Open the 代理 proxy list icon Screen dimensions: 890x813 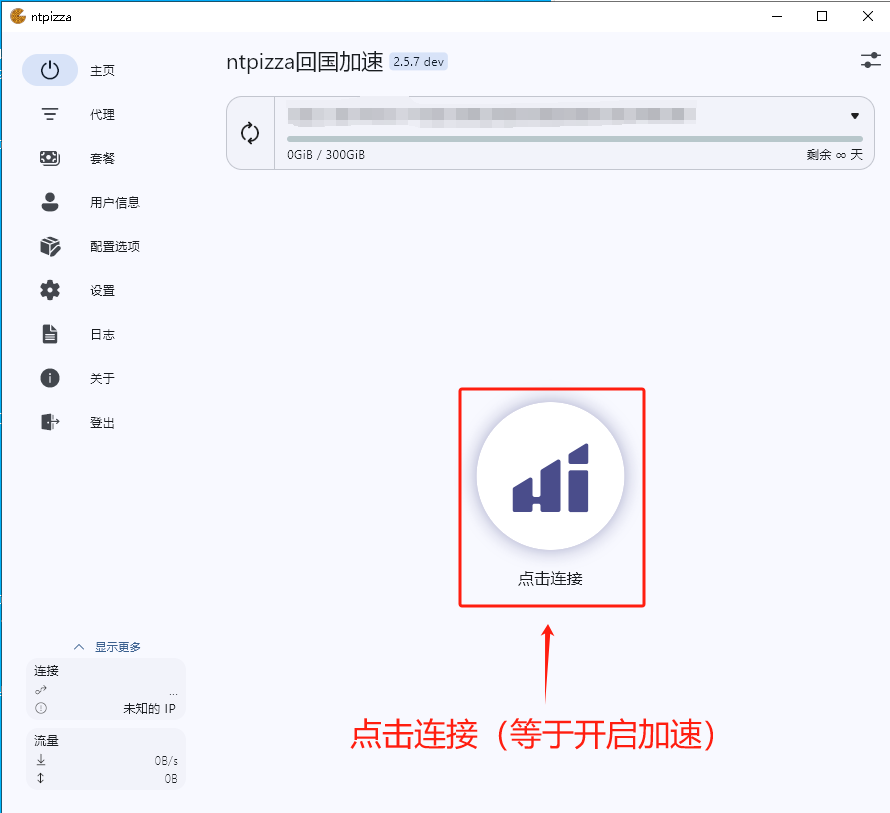coord(50,114)
